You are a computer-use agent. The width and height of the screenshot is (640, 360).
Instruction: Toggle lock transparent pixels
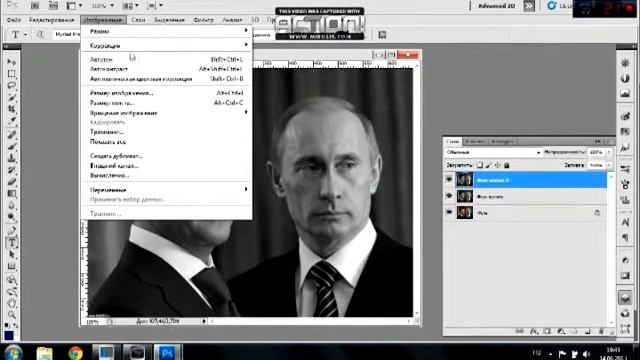click(x=480, y=165)
